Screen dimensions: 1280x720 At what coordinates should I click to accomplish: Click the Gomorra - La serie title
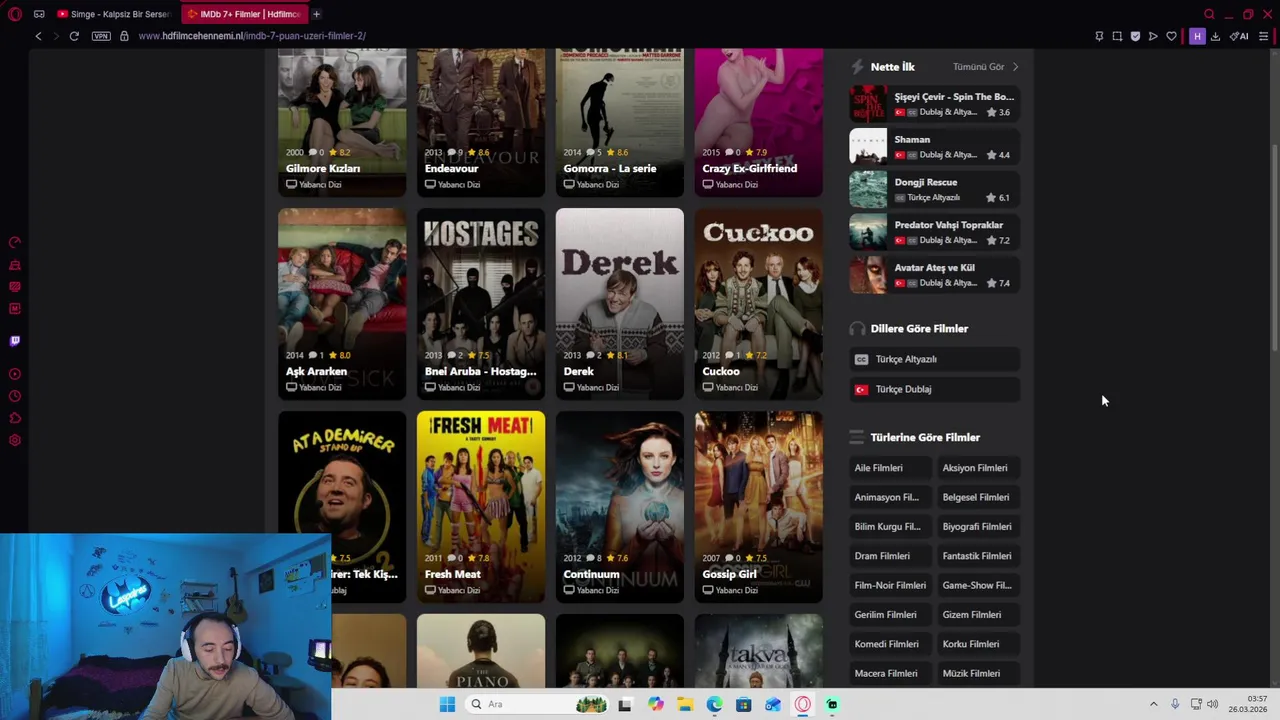click(610, 169)
